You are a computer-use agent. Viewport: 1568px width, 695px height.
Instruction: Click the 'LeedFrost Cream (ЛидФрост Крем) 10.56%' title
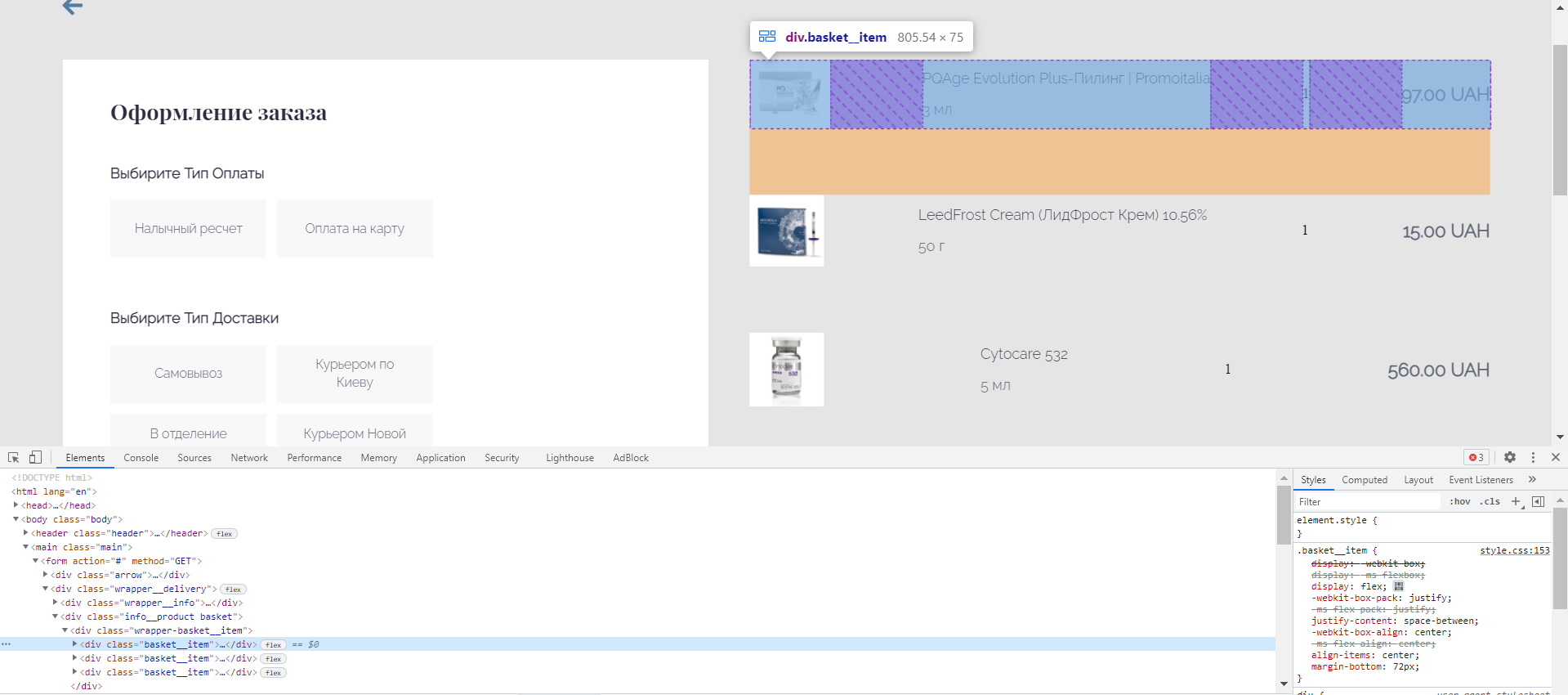pyautogui.click(x=1062, y=215)
